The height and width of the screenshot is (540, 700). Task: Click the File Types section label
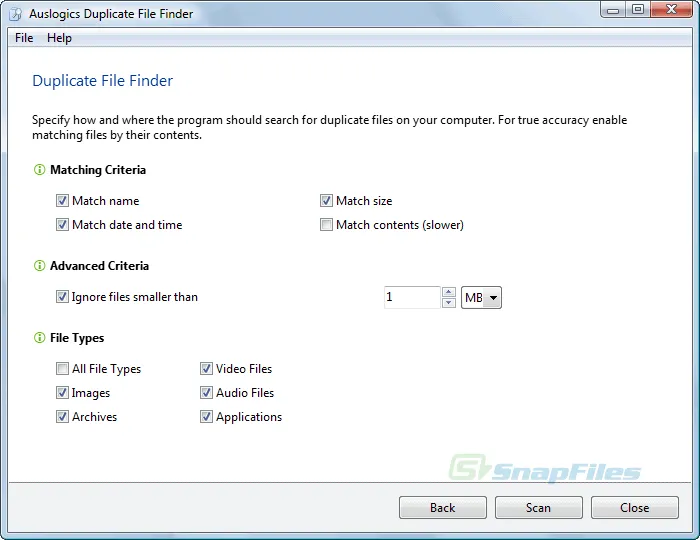click(x=77, y=338)
